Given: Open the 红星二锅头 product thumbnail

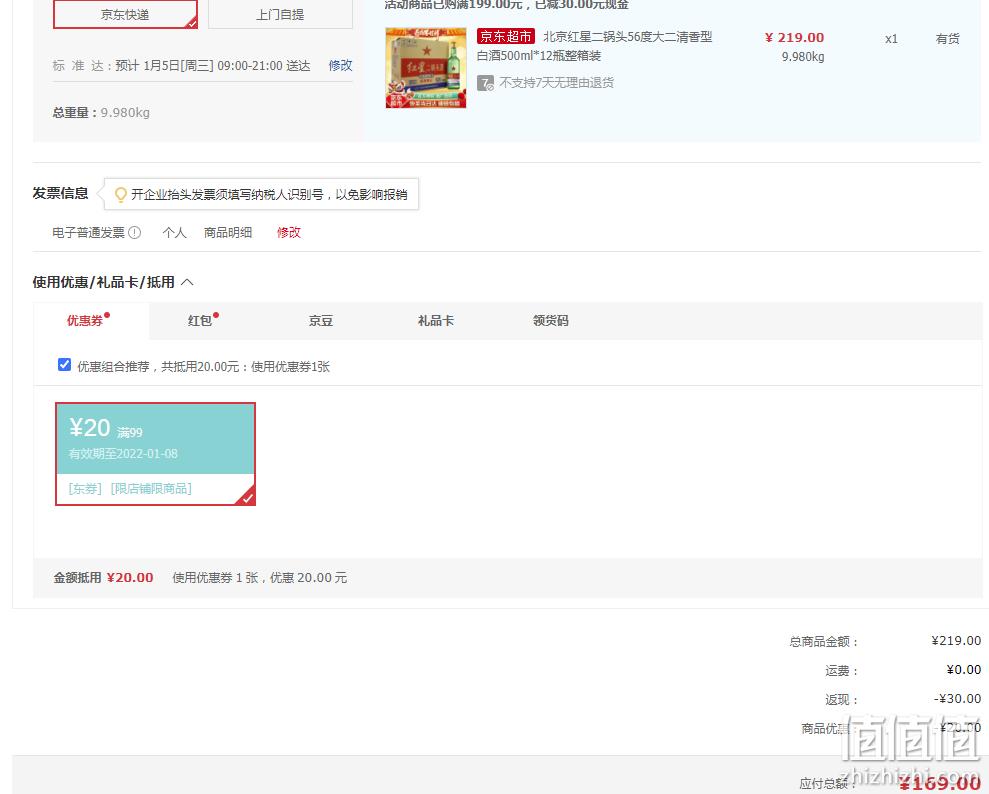Looking at the screenshot, I should pos(426,67).
